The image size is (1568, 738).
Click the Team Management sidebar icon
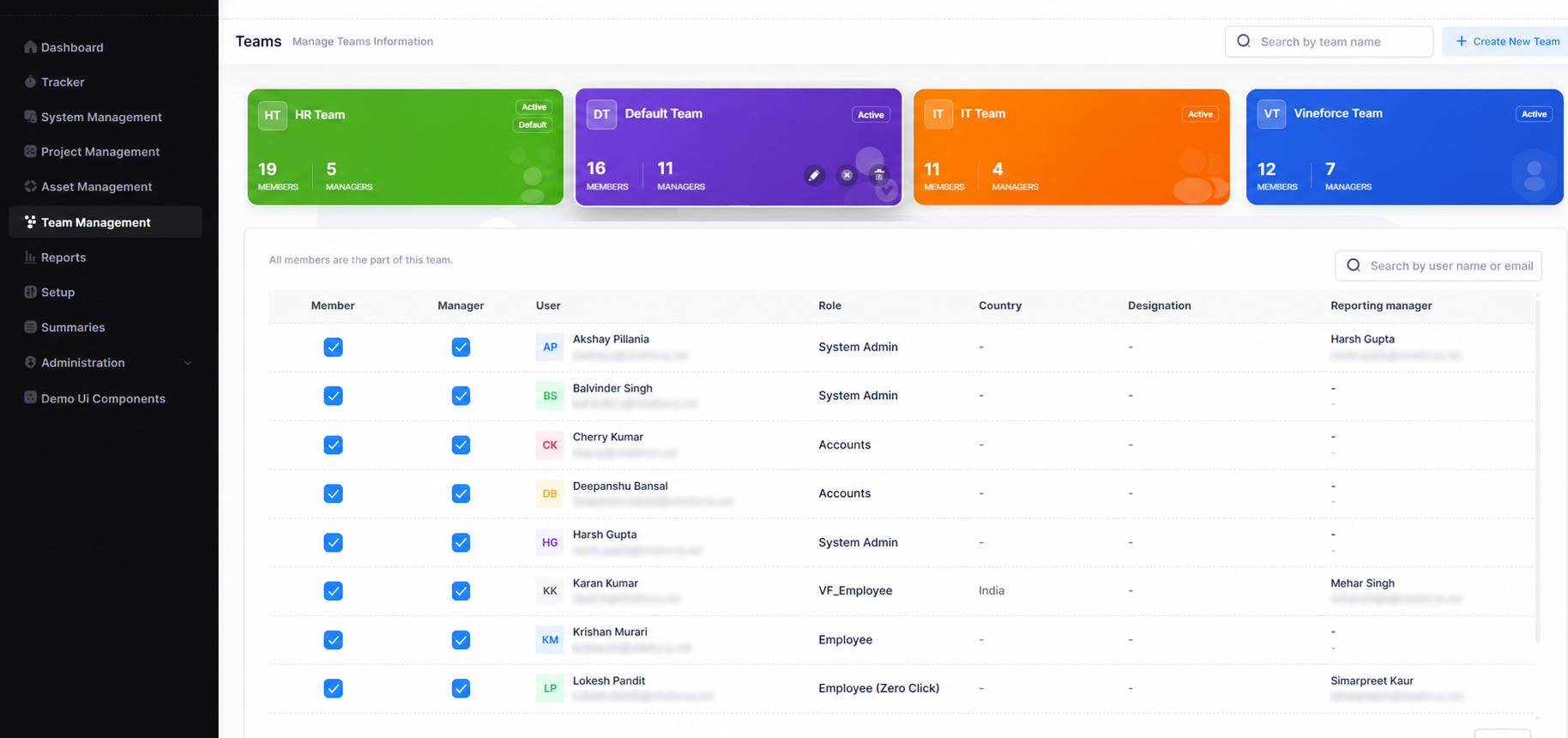30,221
